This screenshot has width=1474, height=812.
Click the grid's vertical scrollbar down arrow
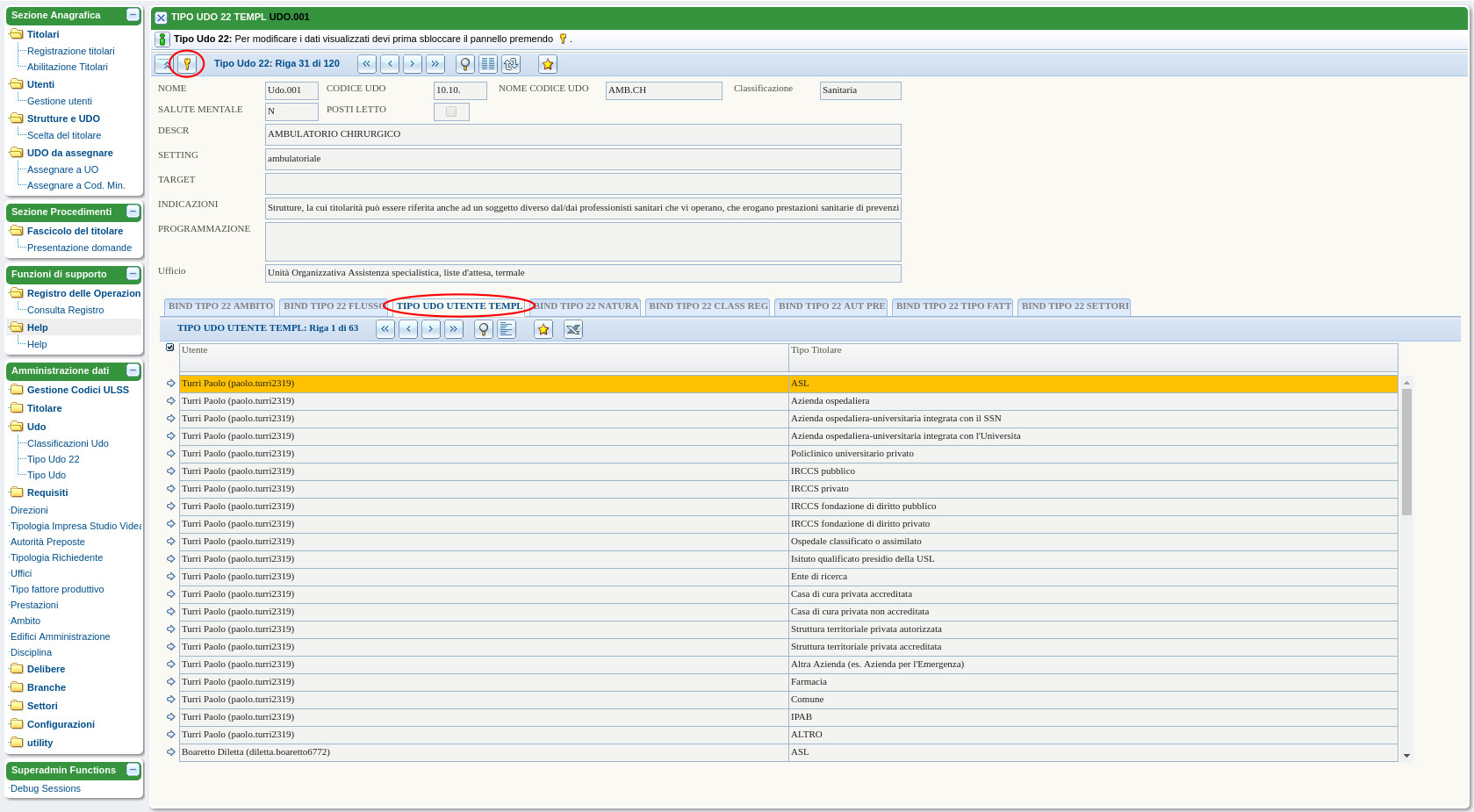tap(1406, 756)
